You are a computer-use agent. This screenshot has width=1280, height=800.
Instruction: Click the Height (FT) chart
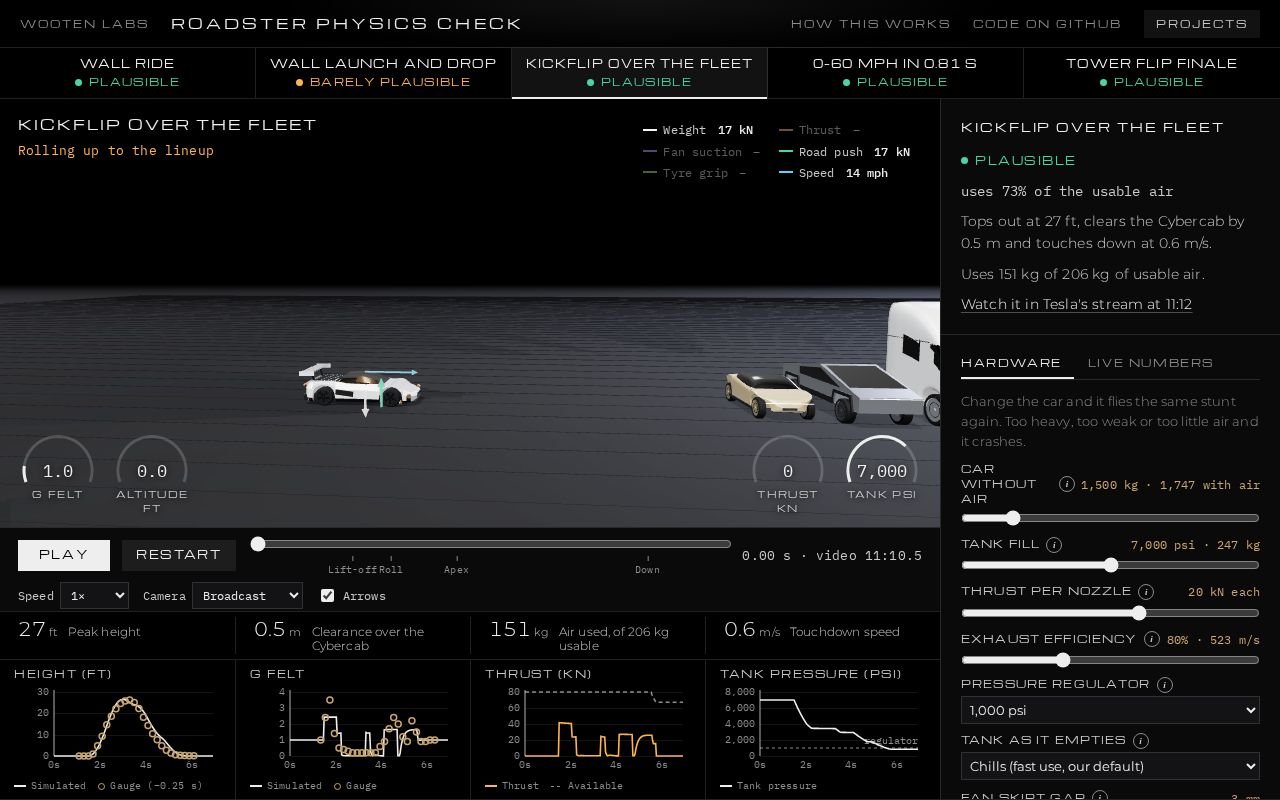tap(117, 730)
